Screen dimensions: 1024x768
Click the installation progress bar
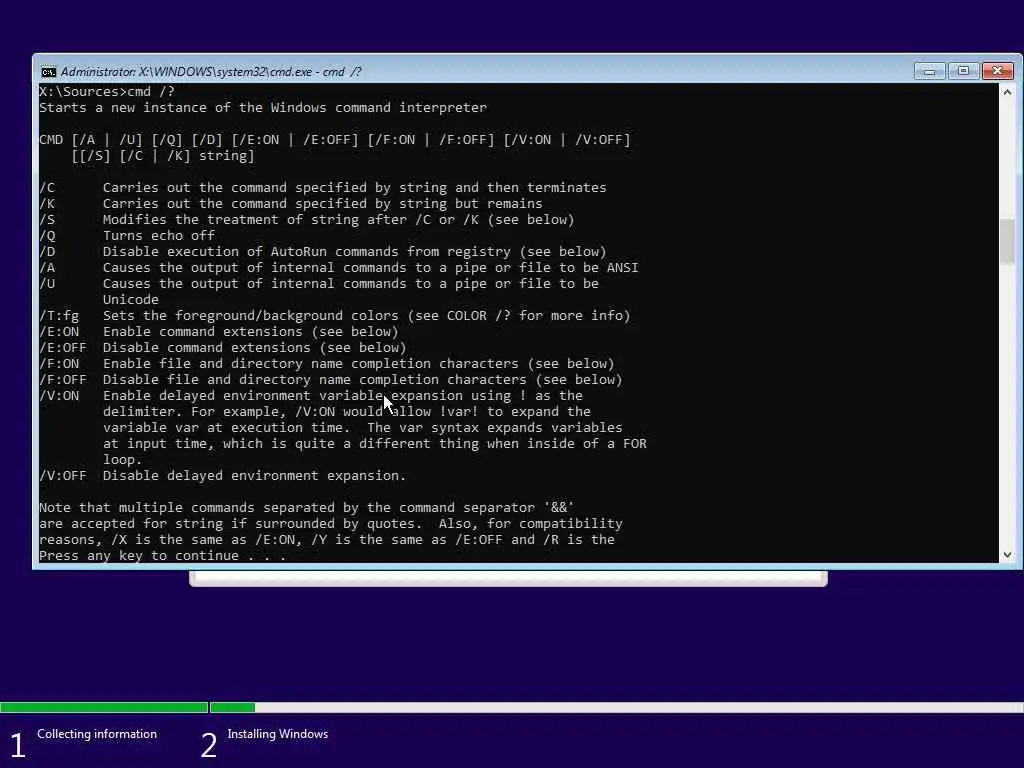pyautogui.click(x=512, y=707)
